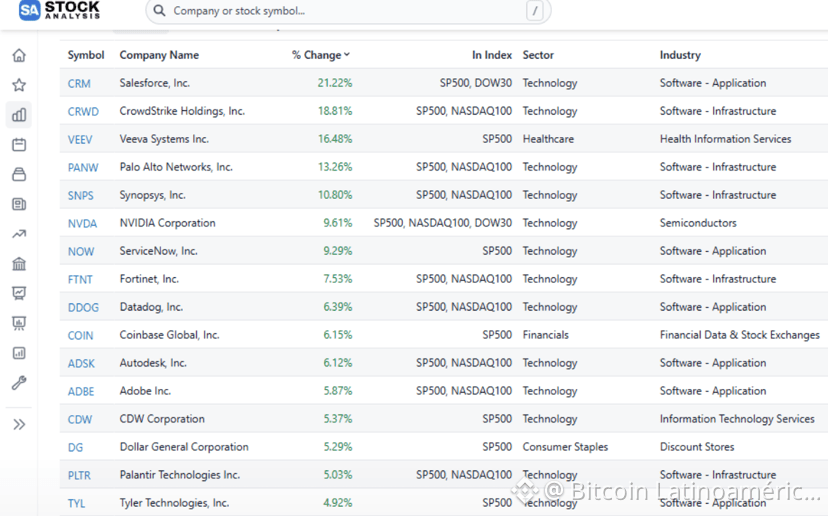828x516 pixels.
Task: Select the Health Information Services industry cell
Action: 726,139
